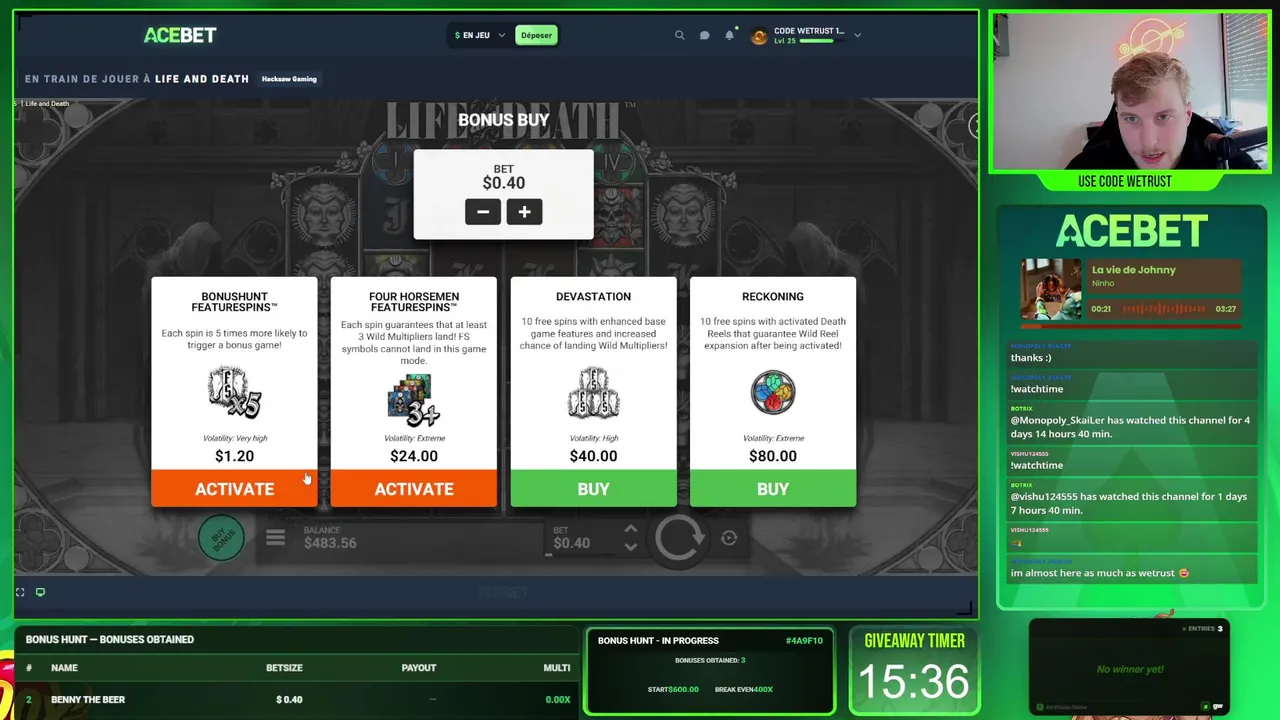
Task: Open the site search icon
Action: 679,35
